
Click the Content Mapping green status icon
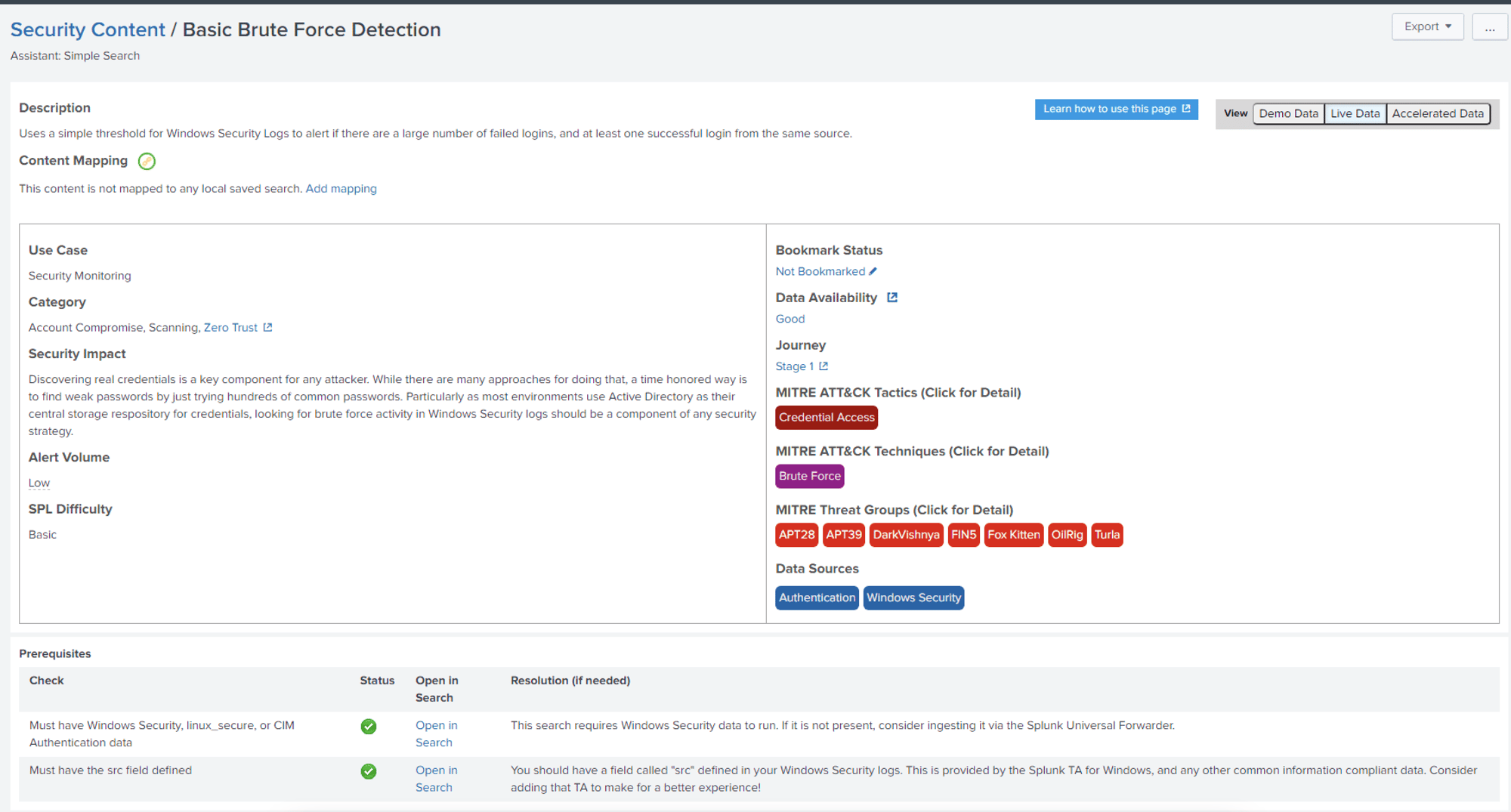(x=147, y=161)
